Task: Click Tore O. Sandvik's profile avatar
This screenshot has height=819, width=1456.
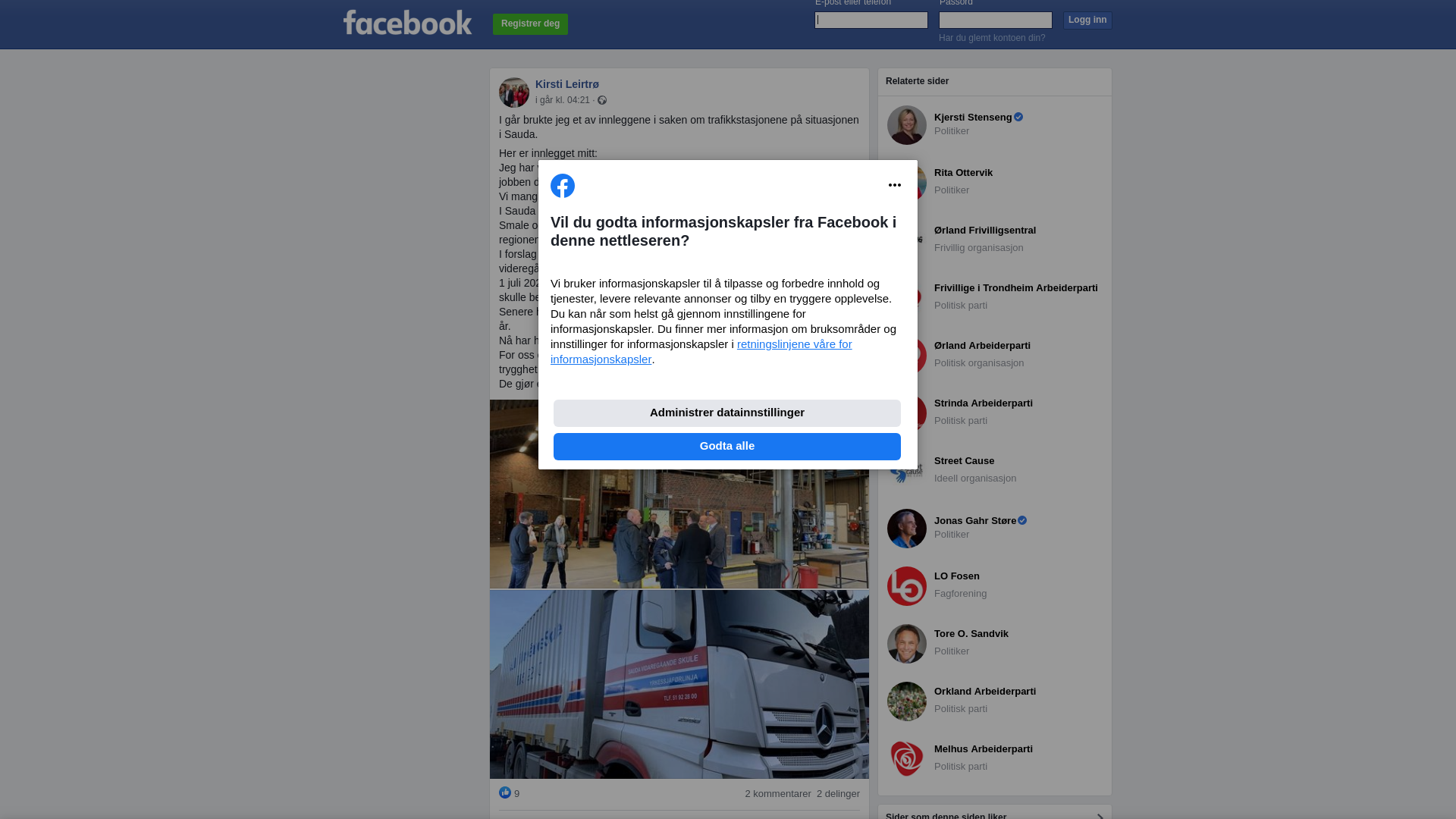Action: (x=907, y=644)
